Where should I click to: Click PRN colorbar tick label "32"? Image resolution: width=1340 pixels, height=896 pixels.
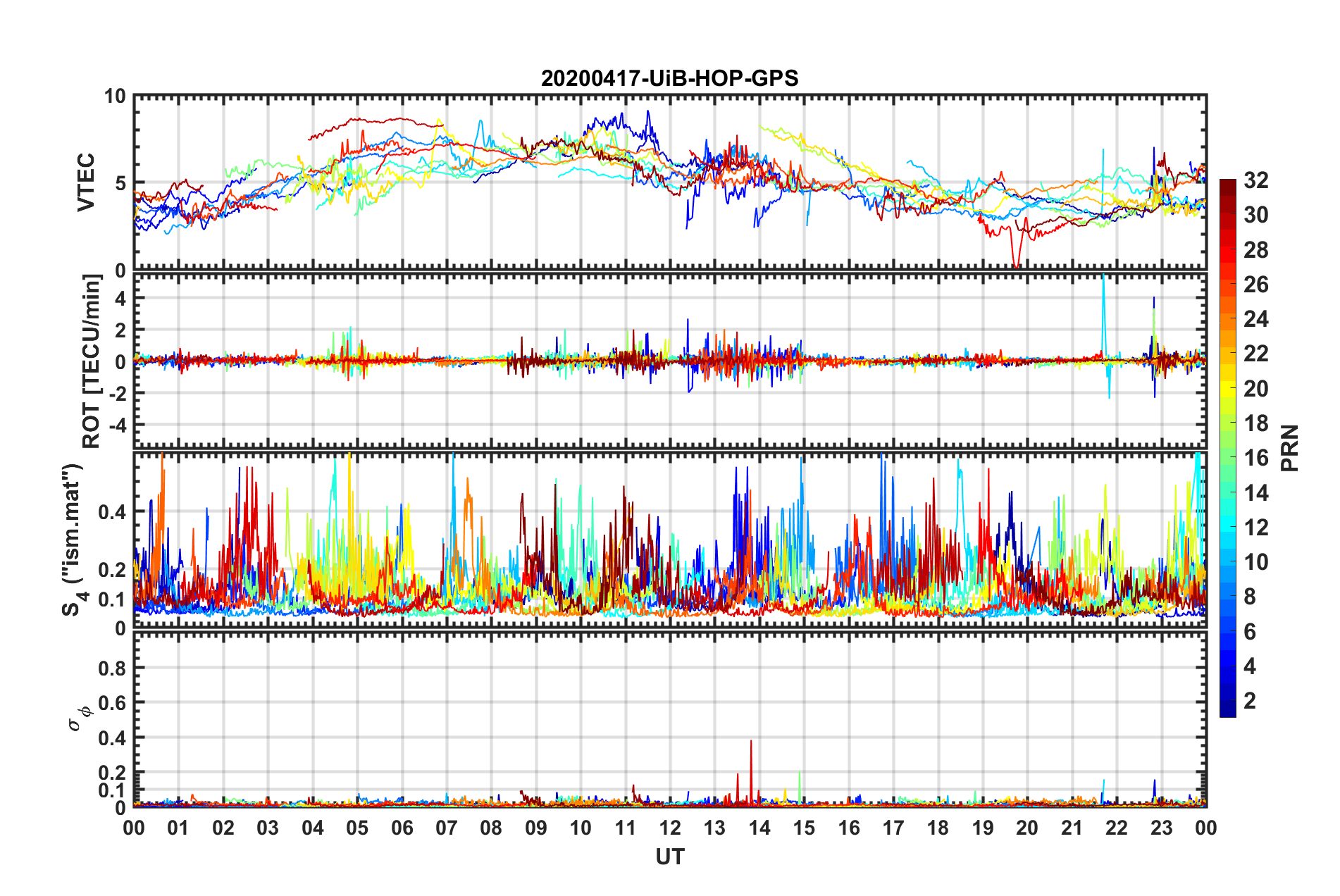click(1256, 180)
